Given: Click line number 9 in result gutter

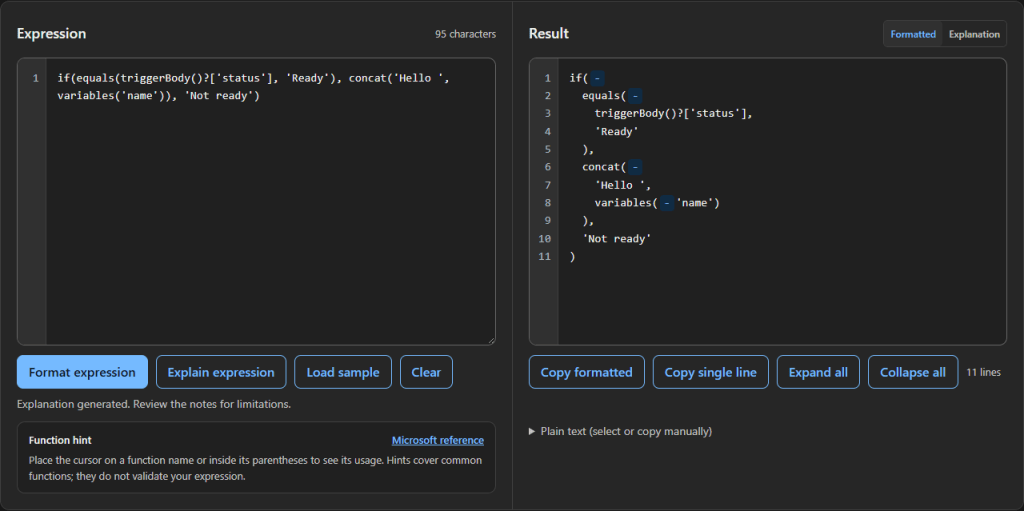Looking at the screenshot, I should (548, 221).
